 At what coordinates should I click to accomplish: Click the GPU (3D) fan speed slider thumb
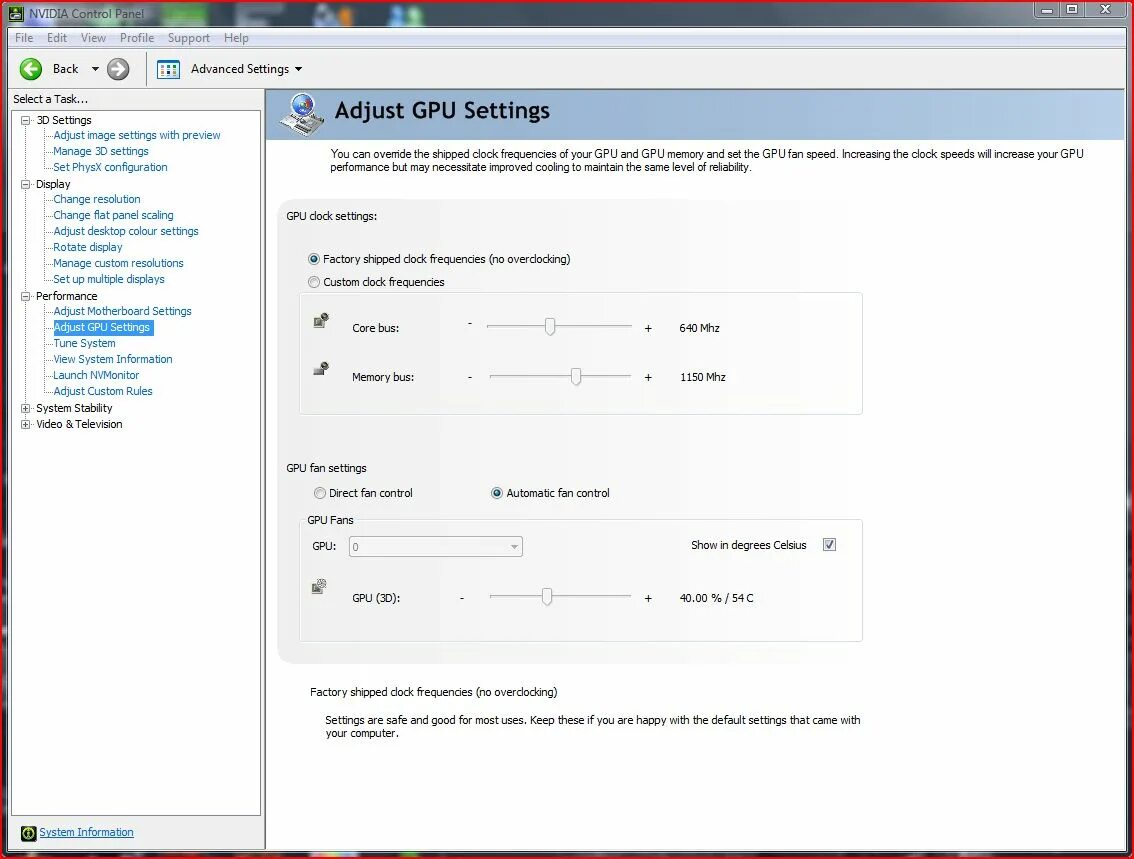tap(547, 597)
